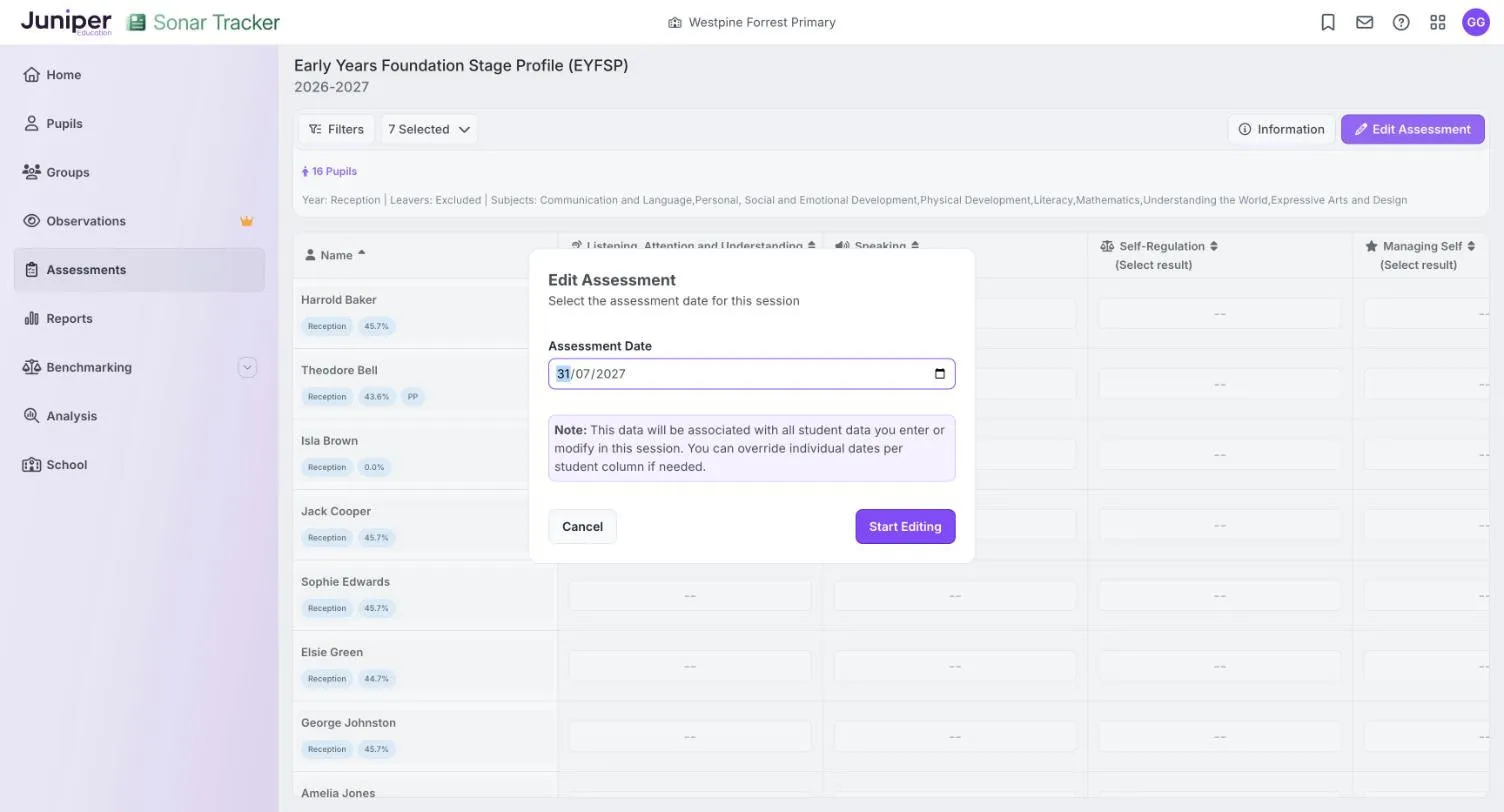
Task: Click the pupil name Harrold Baker
Action: click(x=339, y=300)
